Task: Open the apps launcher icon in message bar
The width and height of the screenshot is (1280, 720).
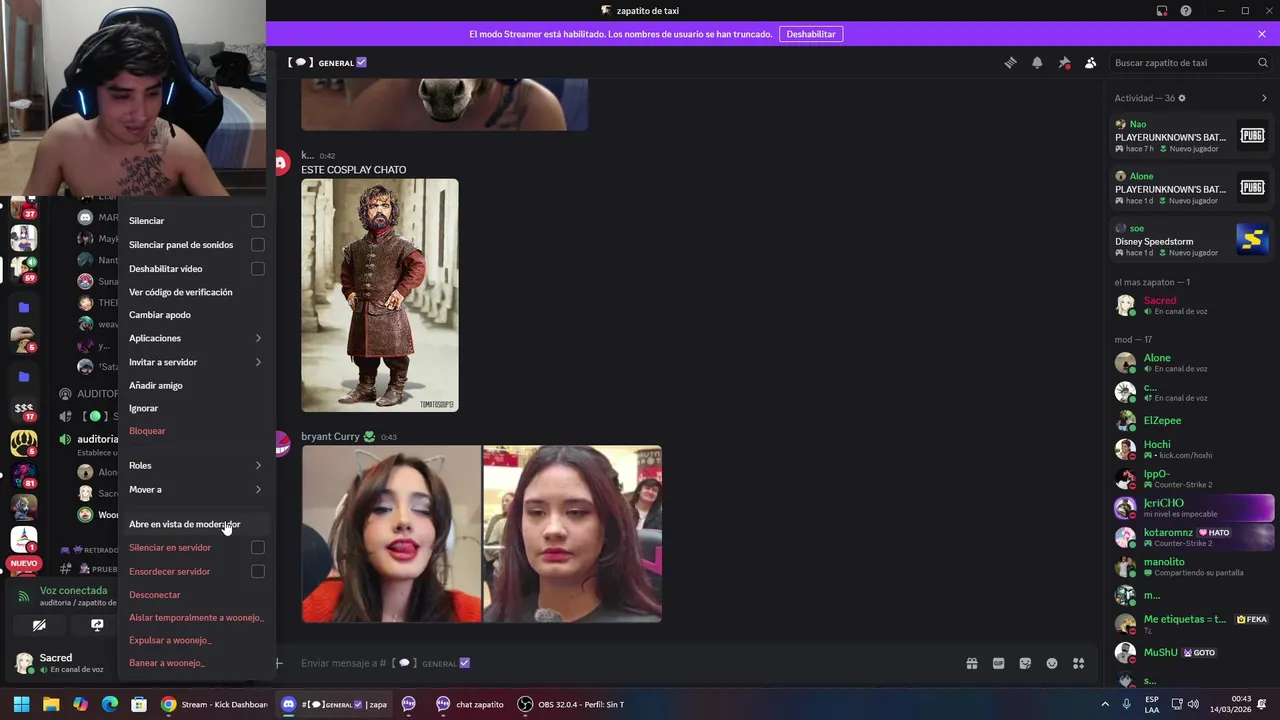Action: pos(1079,663)
